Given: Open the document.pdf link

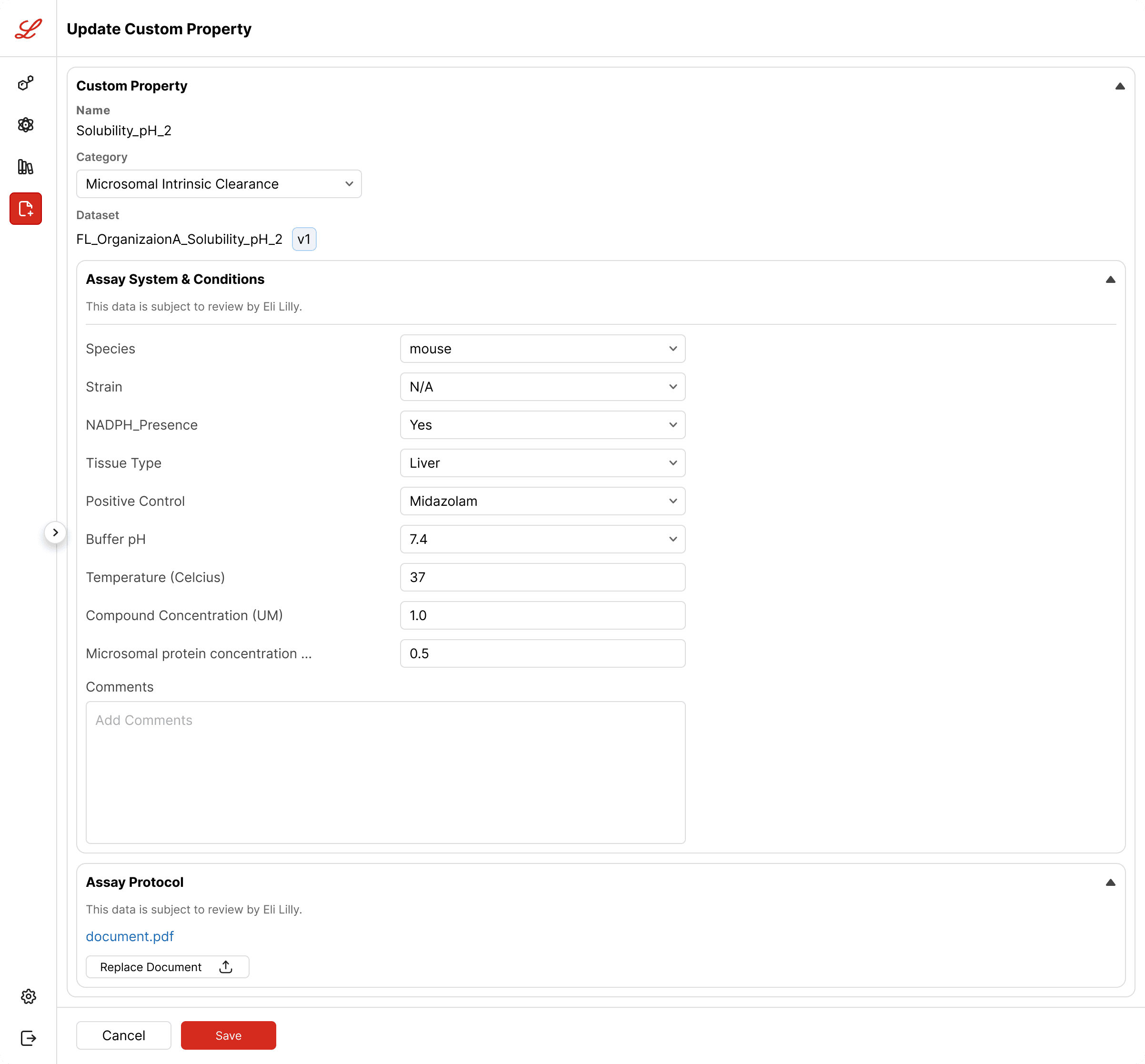Looking at the screenshot, I should tap(130, 936).
